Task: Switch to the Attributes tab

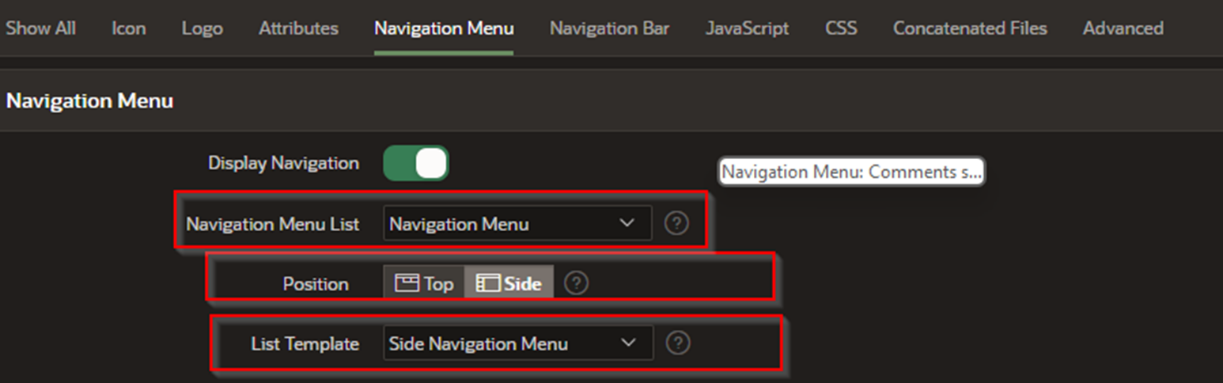Action: point(298,28)
